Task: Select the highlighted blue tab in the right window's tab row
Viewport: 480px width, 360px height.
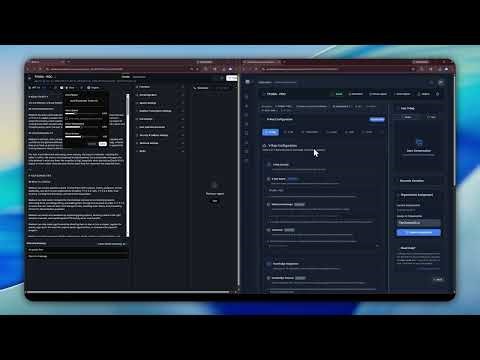Action: coord(270,132)
